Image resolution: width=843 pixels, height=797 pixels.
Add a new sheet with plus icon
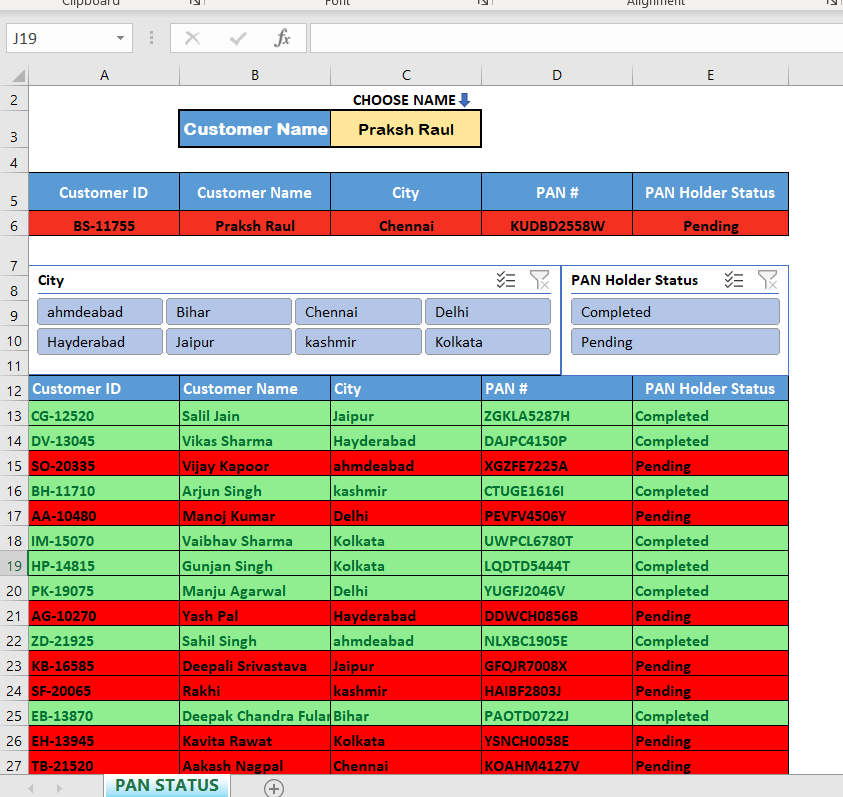click(x=273, y=788)
